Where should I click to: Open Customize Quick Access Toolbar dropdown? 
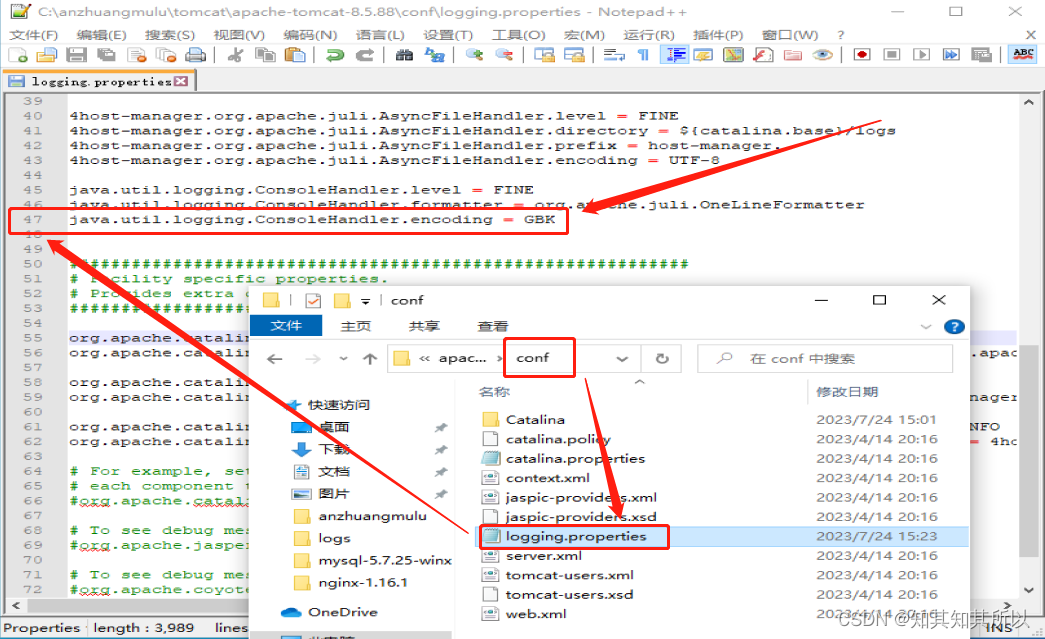365,301
